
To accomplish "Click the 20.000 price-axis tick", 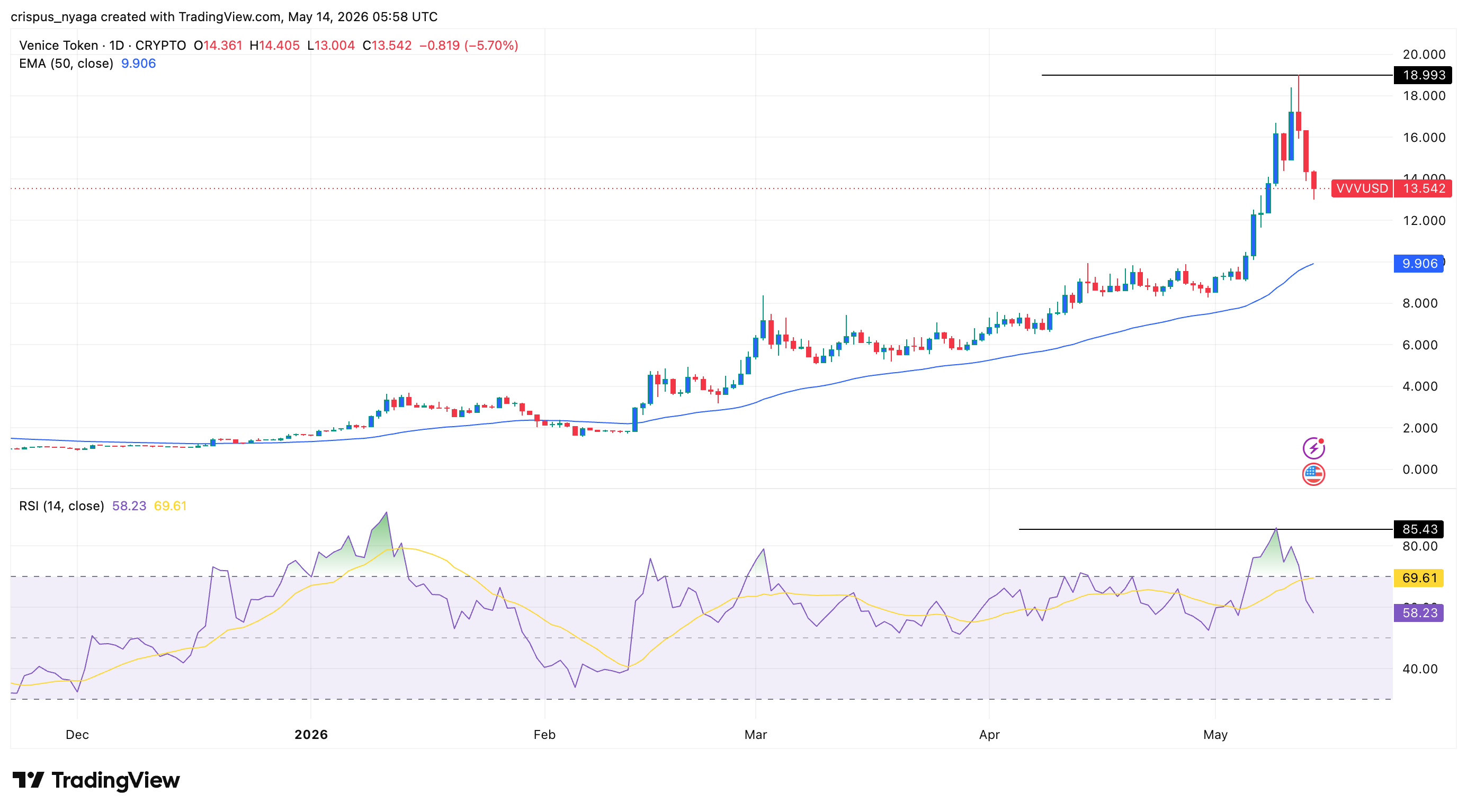I will (1423, 54).
